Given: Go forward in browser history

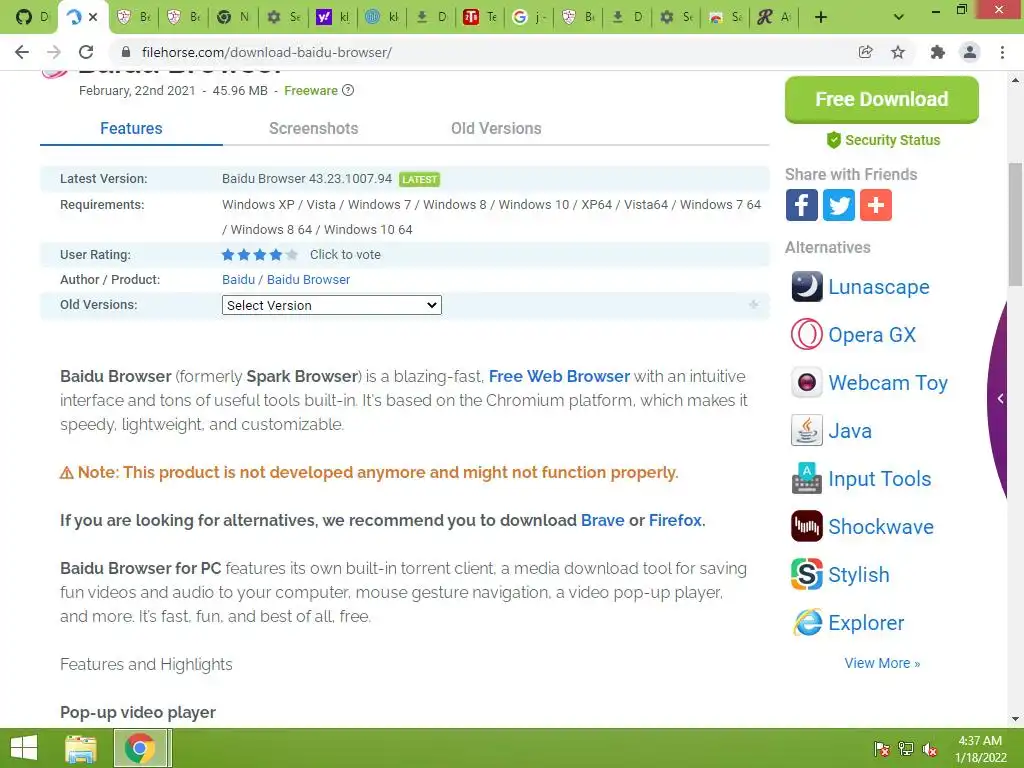Looking at the screenshot, I should tap(54, 52).
